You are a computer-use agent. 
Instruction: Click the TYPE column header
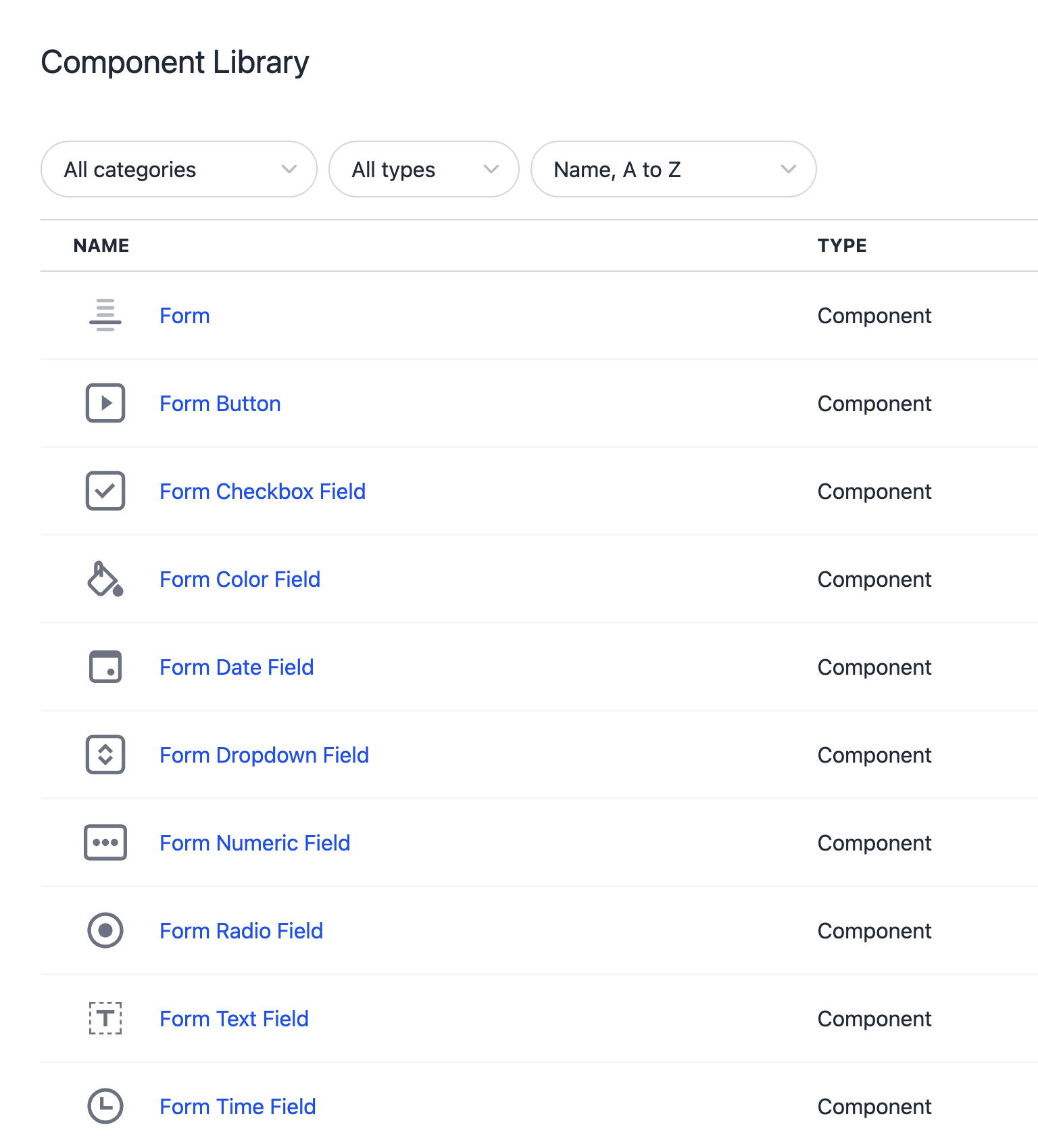[x=842, y=245]
